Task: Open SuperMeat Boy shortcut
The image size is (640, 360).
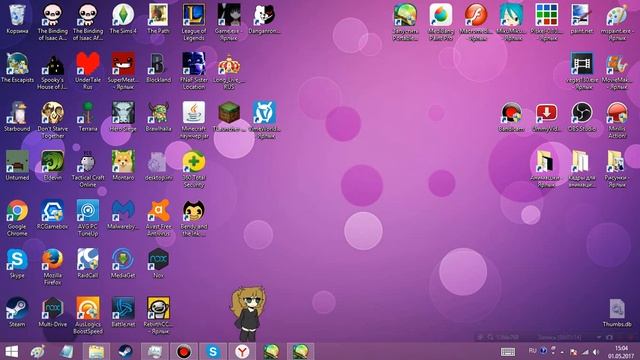Action: coord(123,71)
